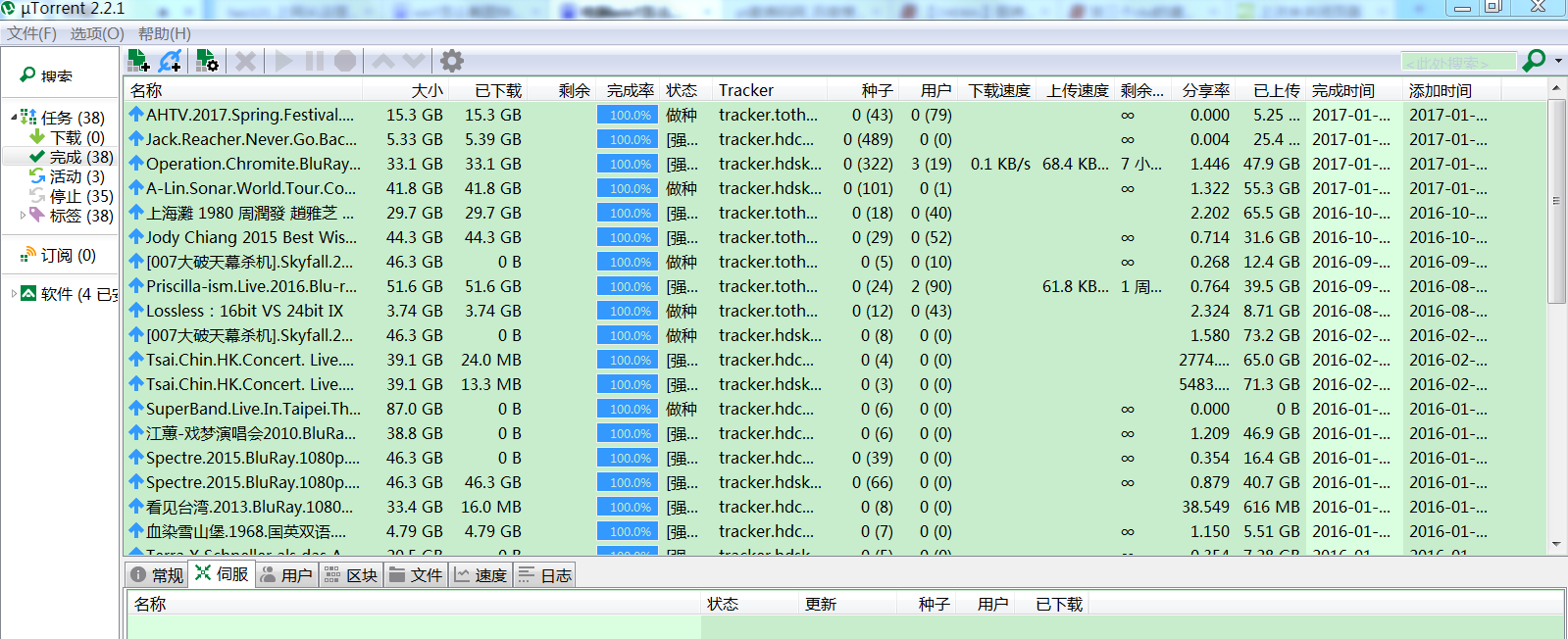Image resolution: width=1568 pixels, height=639 pixels.
Task: Collapse the 任务 (38) tree node
Action: (14, 117)
